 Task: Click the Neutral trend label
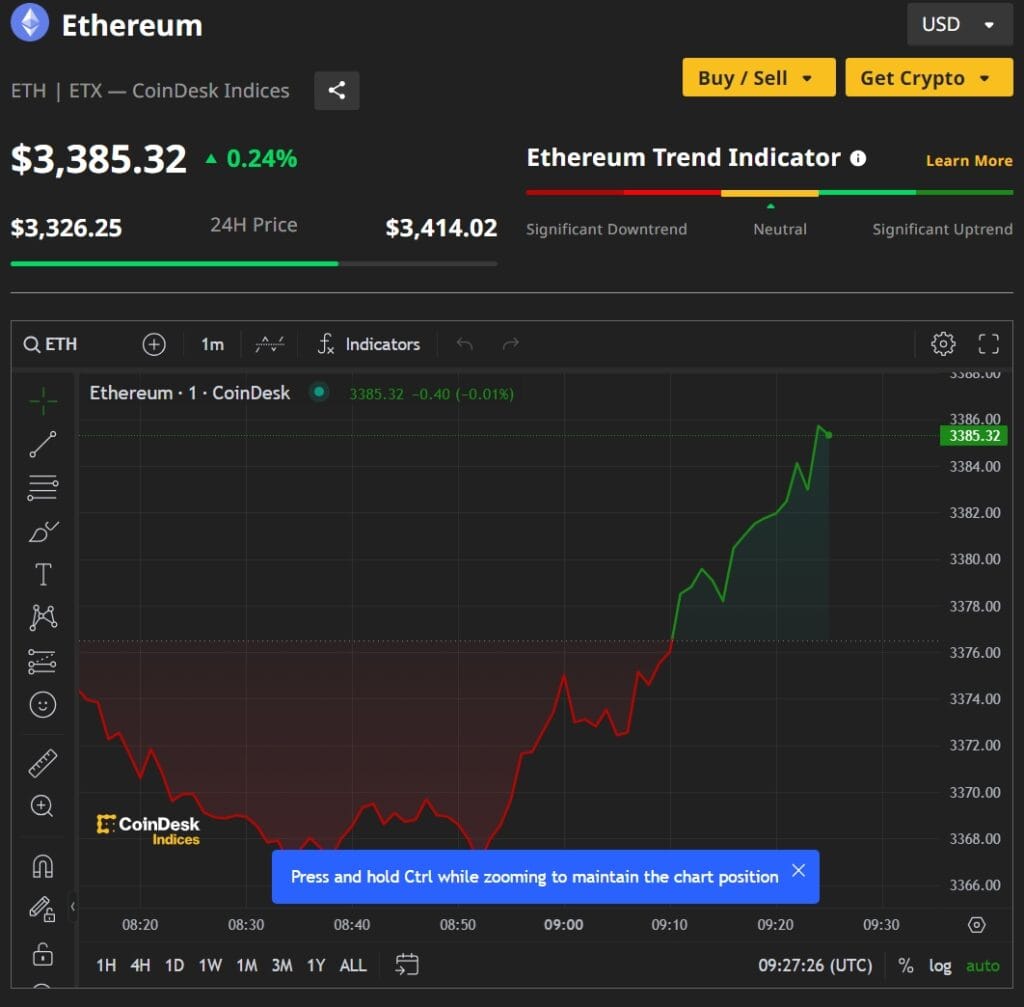tap(780, 229)
